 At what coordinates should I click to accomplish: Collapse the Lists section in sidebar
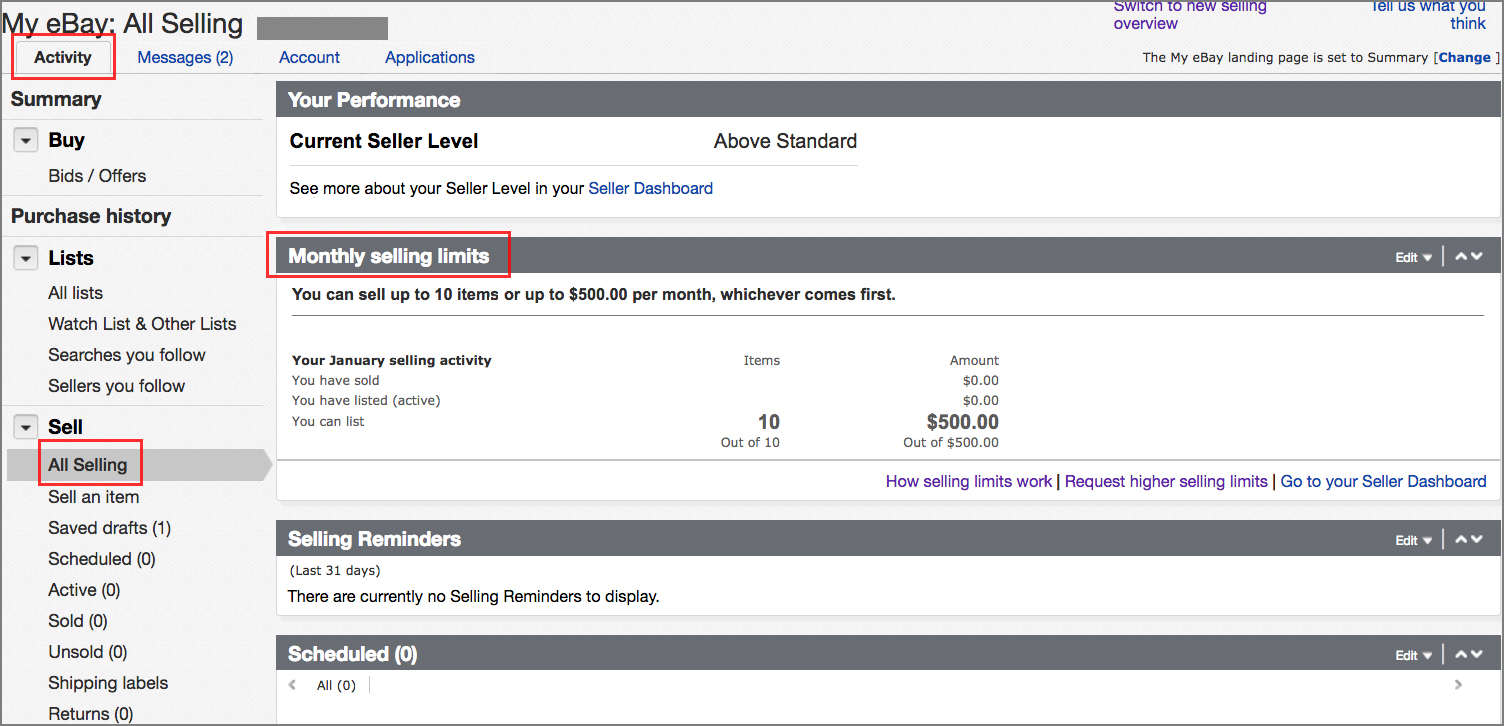click(x=26, y=258)
